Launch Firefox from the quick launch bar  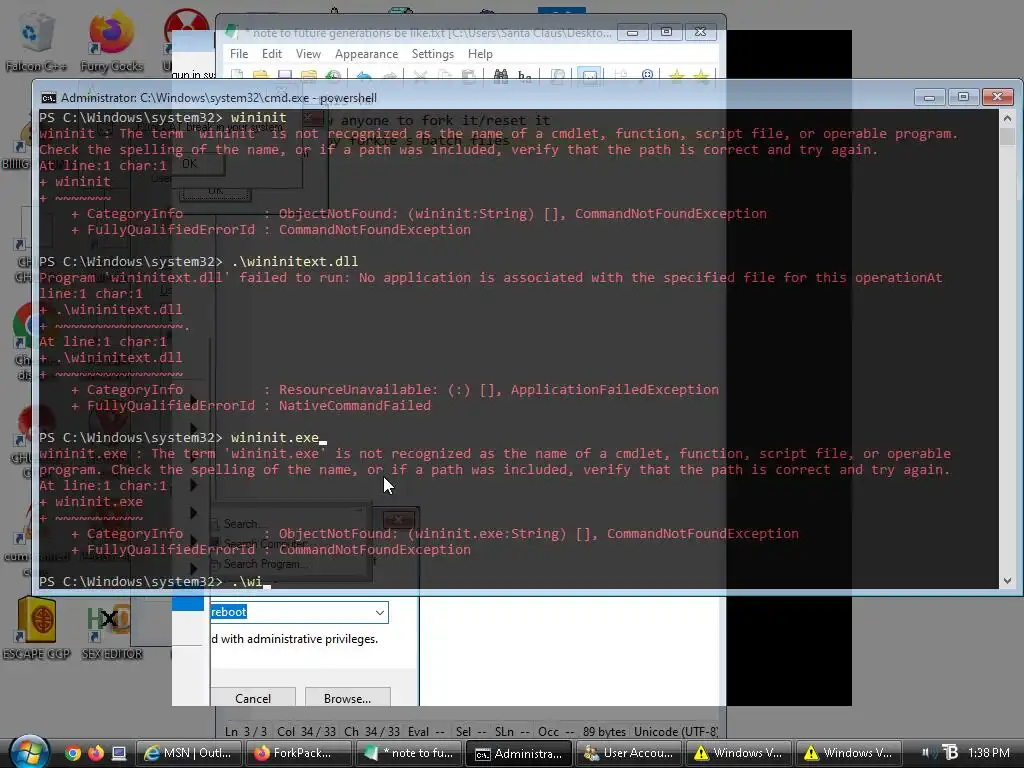(95, 753)
